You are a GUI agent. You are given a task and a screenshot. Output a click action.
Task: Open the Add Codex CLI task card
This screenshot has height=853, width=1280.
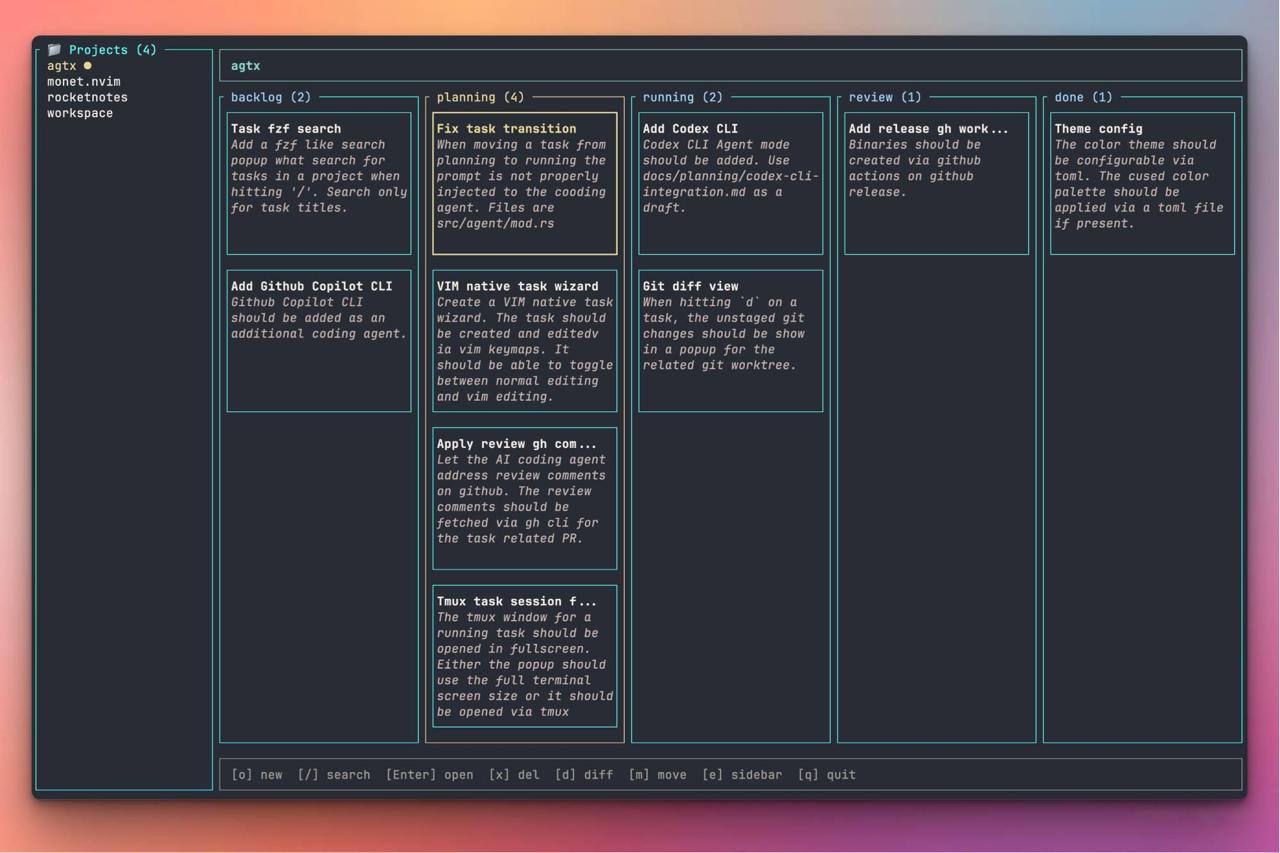coord(731,183)
